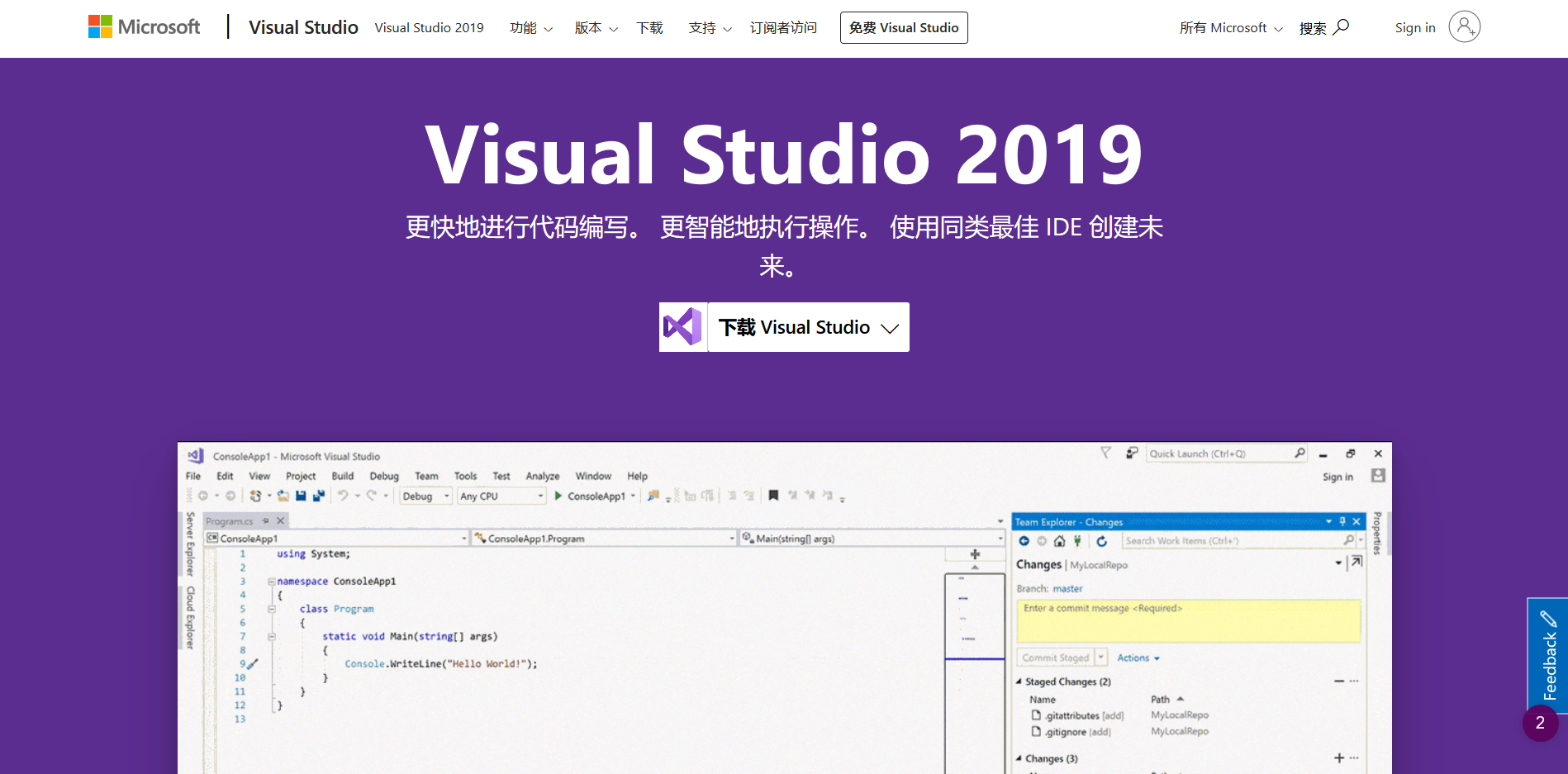Image resolution: width=1568 pixels, height=774 pixels.
Task: Open the Any CPU platform dropdown
Action: point(502,496)
